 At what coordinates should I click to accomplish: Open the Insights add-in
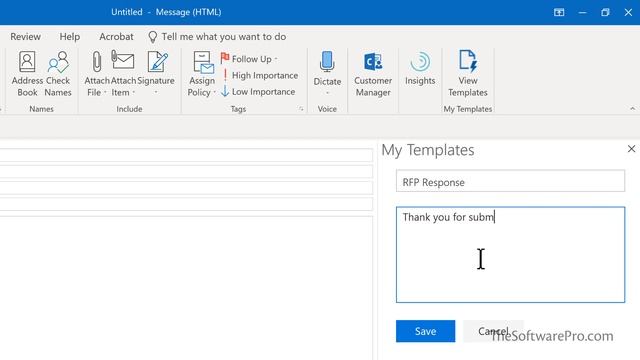point(420,69)
